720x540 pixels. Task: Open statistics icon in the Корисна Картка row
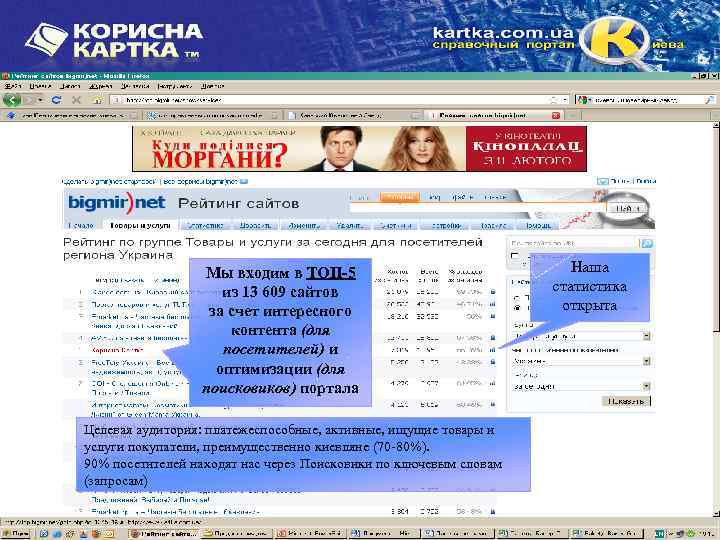pos(493,350)
